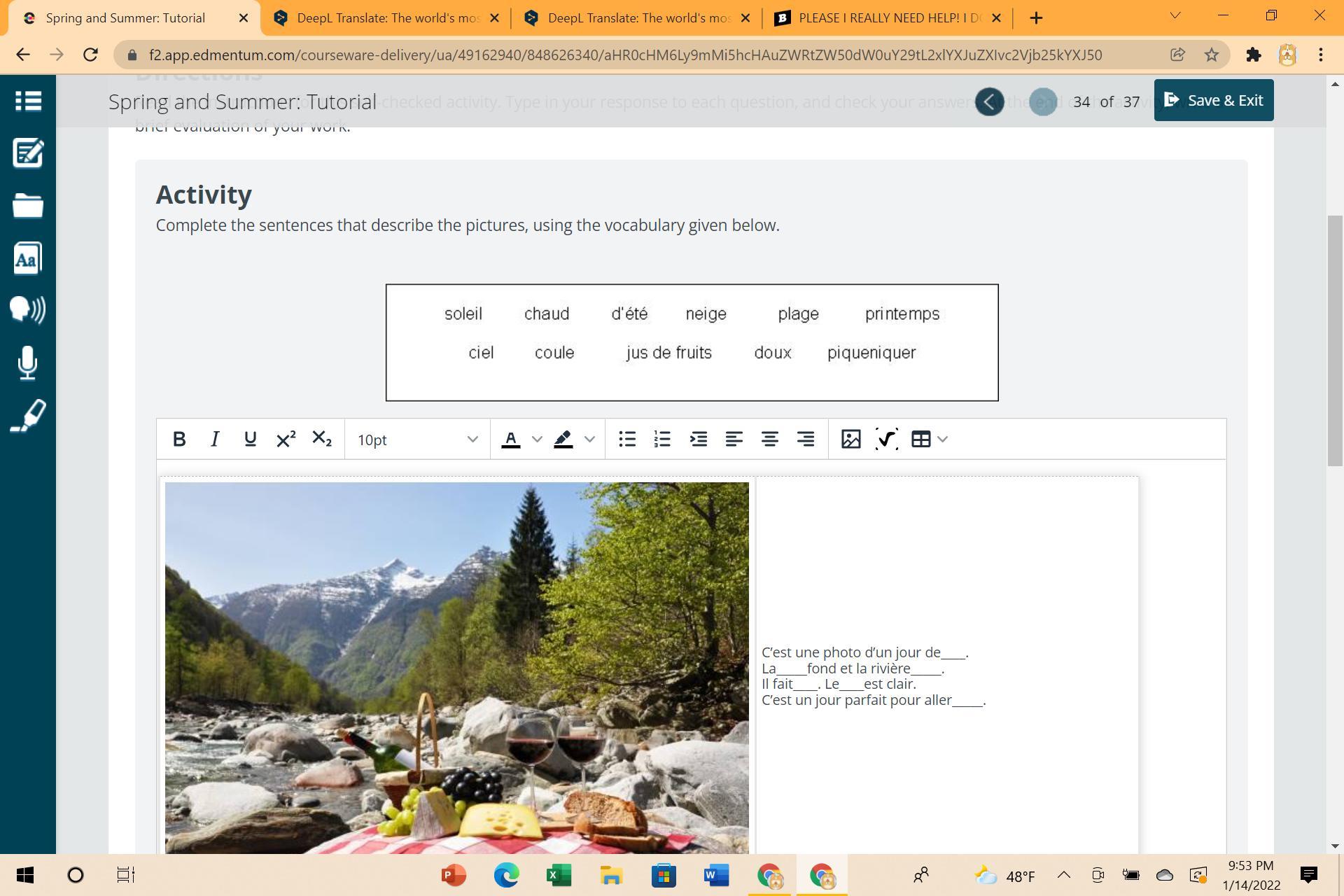Expand the text color options arrow

tap(537, 439)
